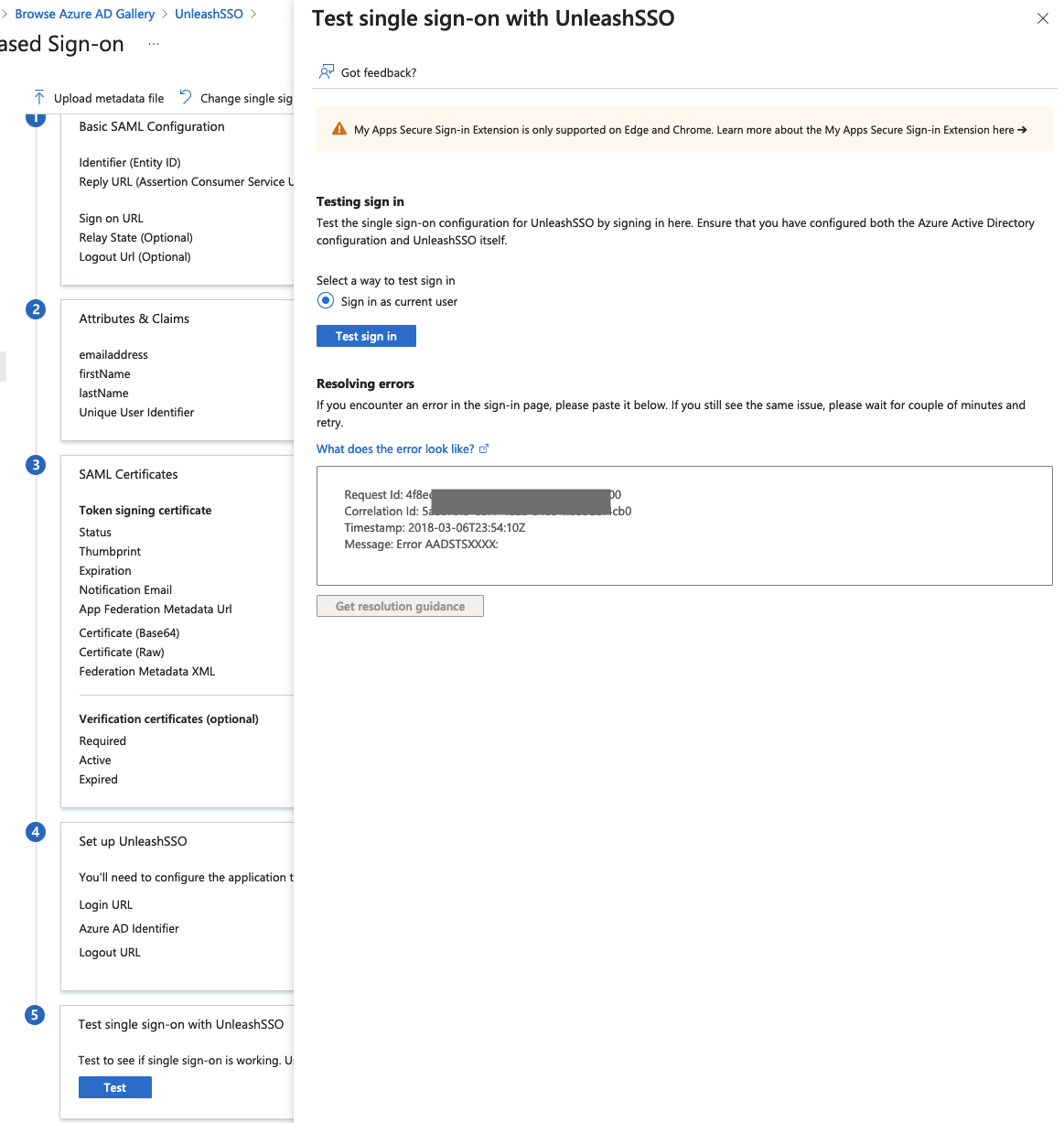Screen dimensions: 1064x1123
Task: Click the step 2 number badge
Action: [36, 309]
